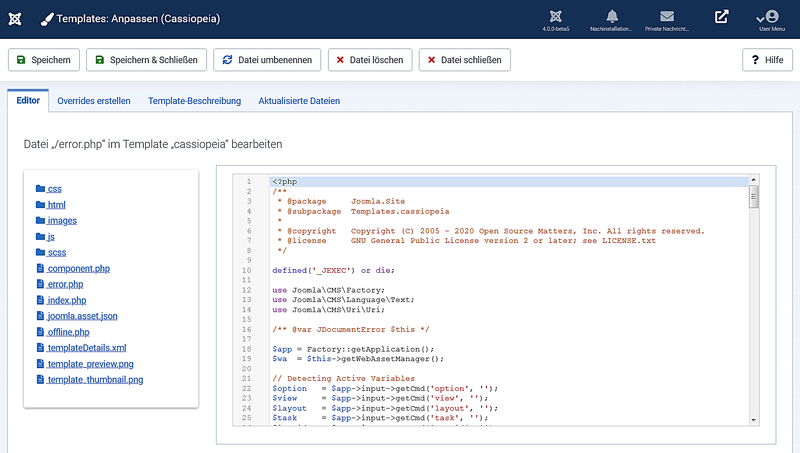Open joomla.asset.json file link
The width and height of the screenshot is (800, 453).
tap(83, 316)
